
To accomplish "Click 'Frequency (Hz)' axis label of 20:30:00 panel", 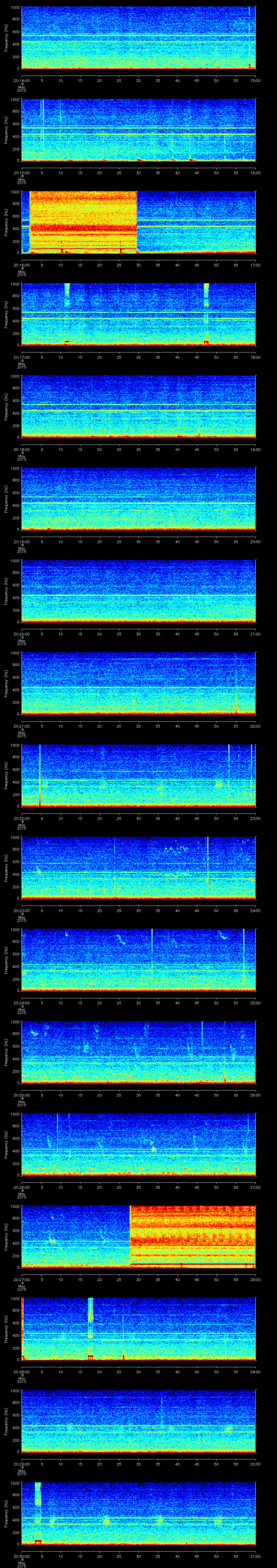I will 6,1514.
